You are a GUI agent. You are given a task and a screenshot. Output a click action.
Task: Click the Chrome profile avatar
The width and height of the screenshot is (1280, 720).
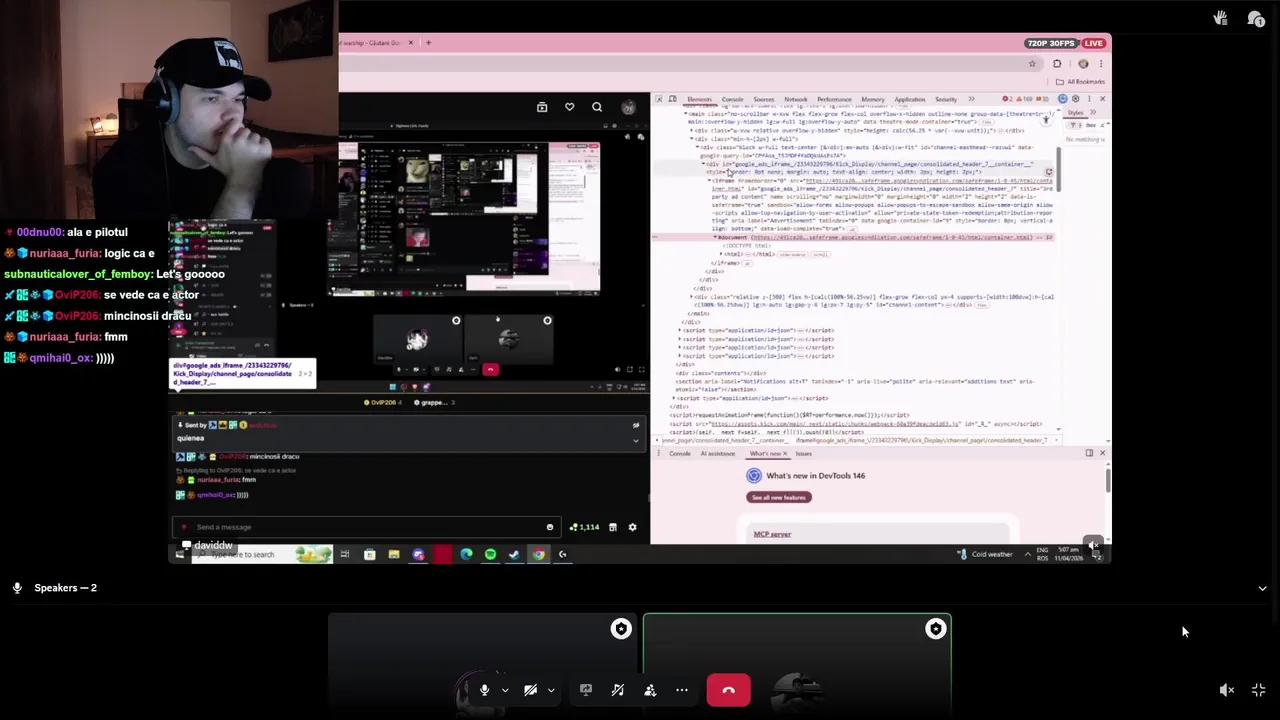(x=1083, y=64)
